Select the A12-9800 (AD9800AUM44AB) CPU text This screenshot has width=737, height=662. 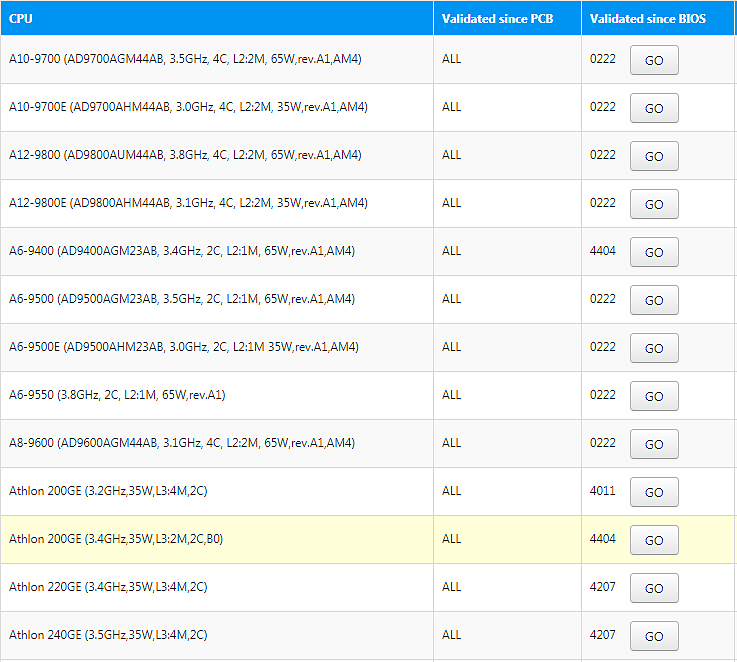[185, 155]
